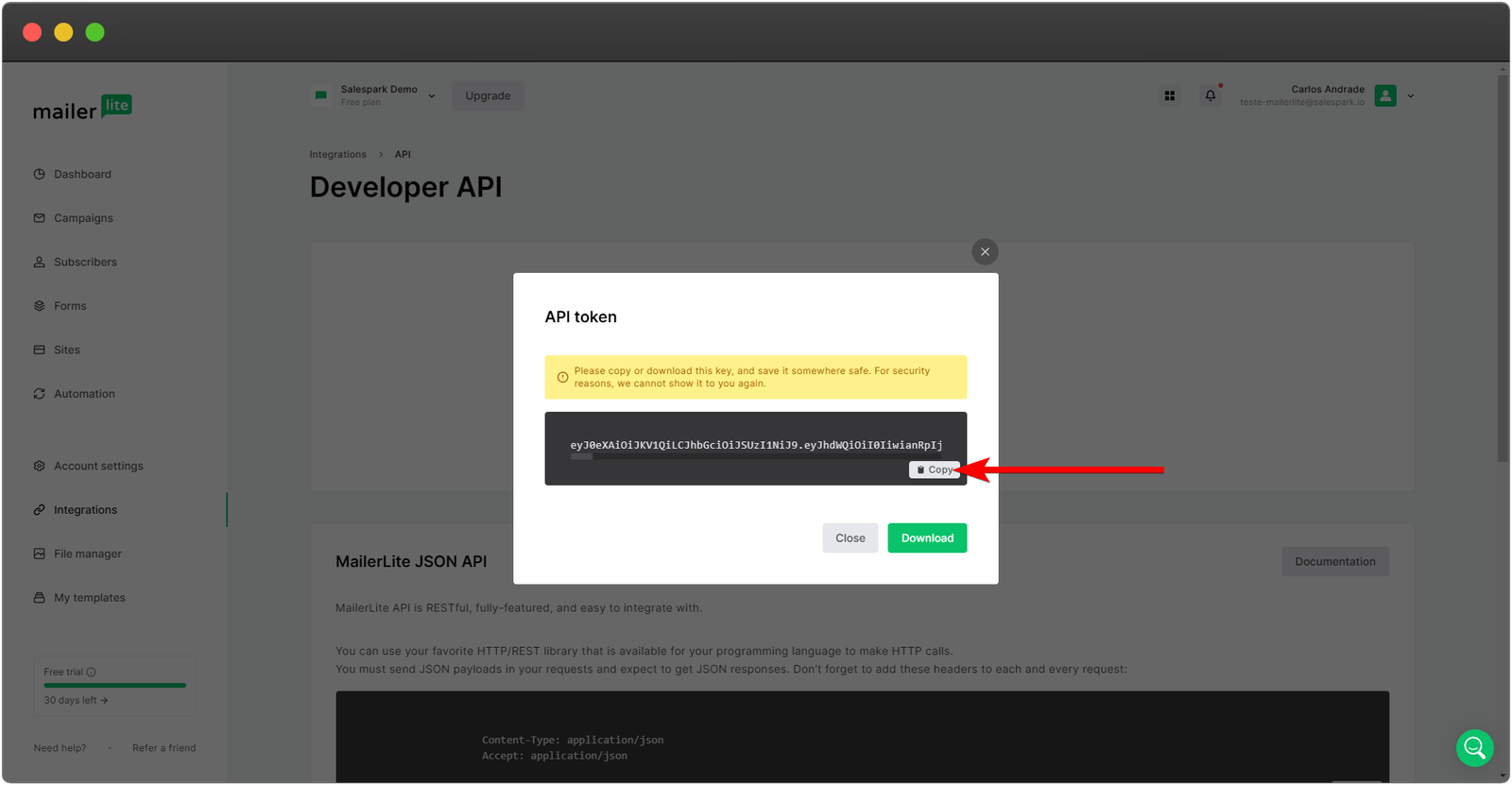Click the token horizontal scrollbar
This screenshot has height=785, width=1512.
point(582,457)
